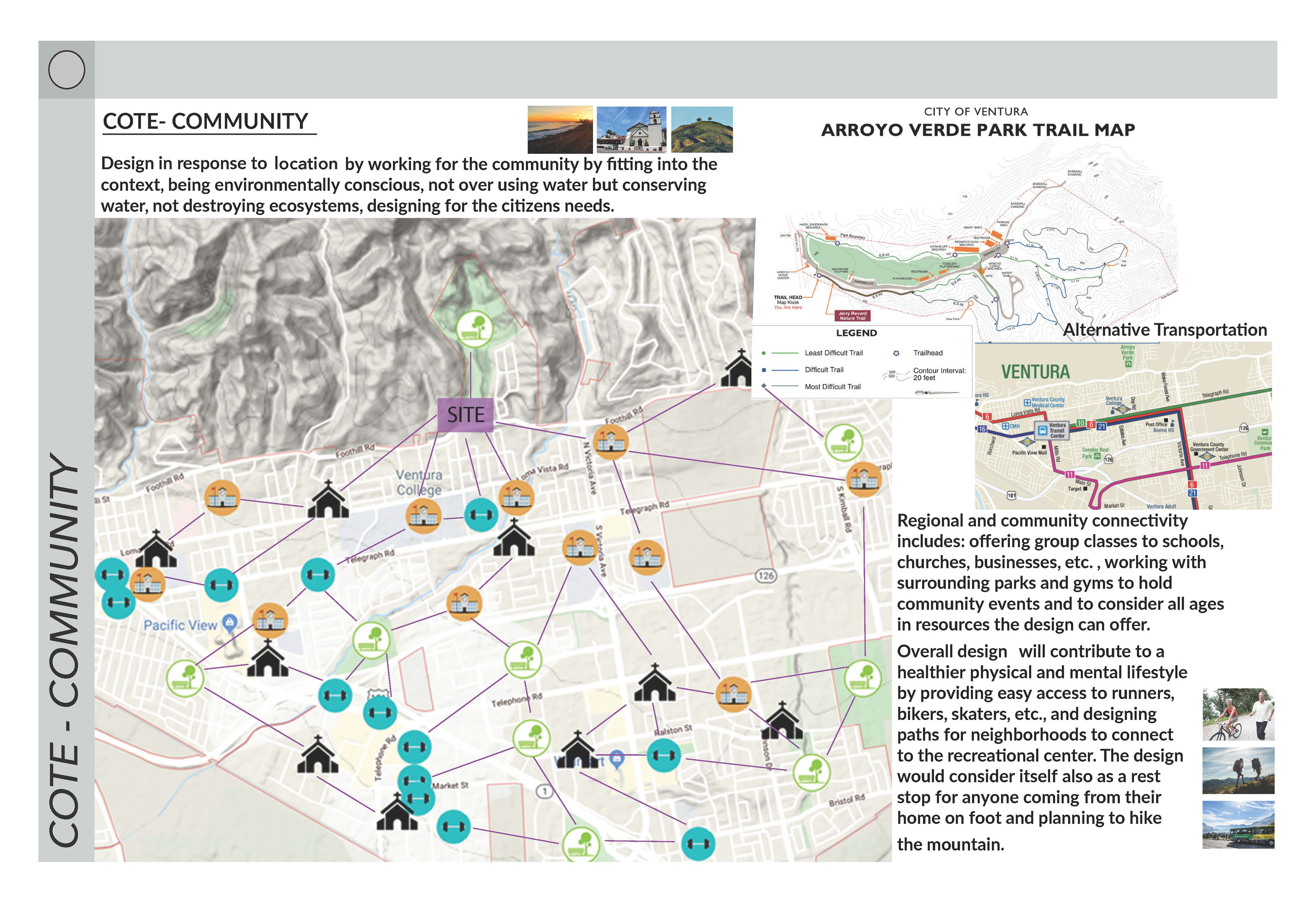This screenshot has width=1316, height=903.
Task: Click the purple SITE marker on the map
Action: (465, 415)
